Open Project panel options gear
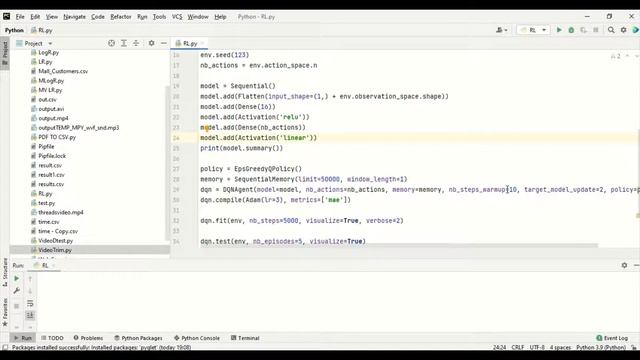640x360 pixels. [x=151, y=43]
